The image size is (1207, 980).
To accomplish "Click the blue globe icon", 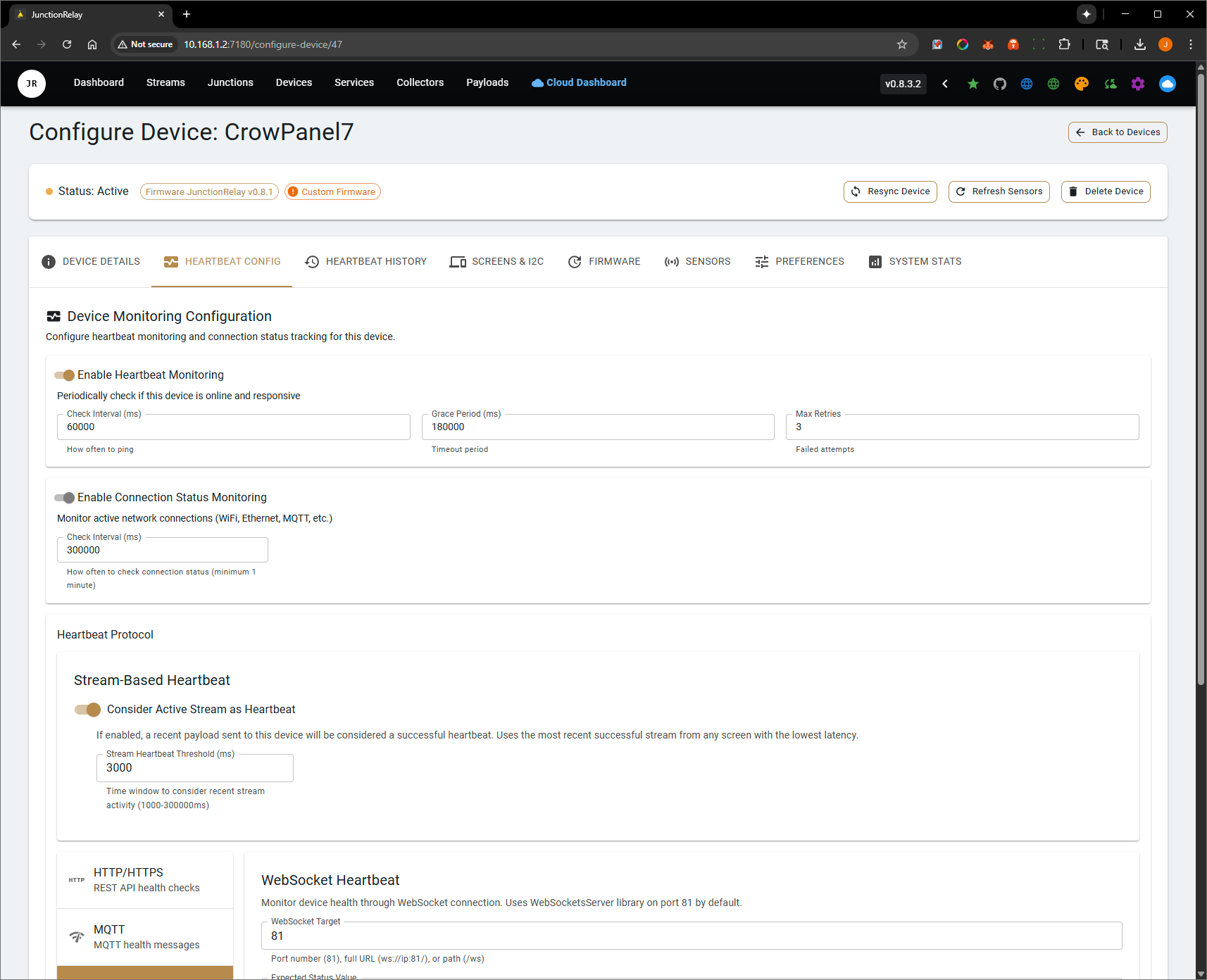I will (1027, 84).
